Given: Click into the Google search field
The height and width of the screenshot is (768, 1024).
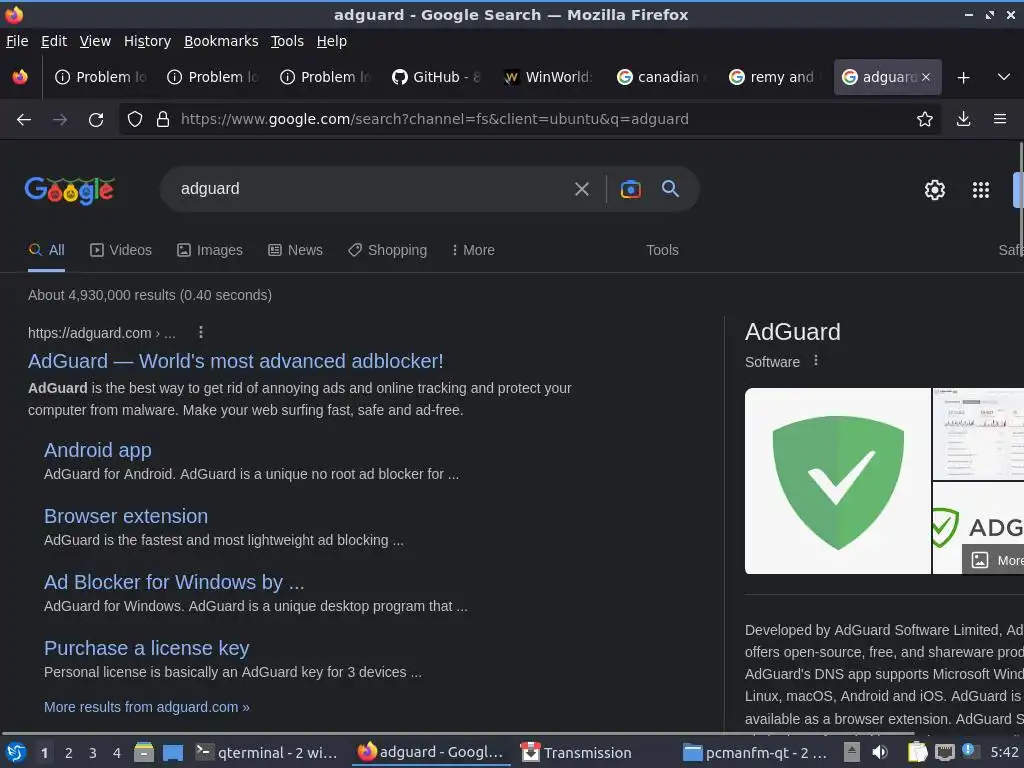Looking at the screenshot, I should (369, 189).
